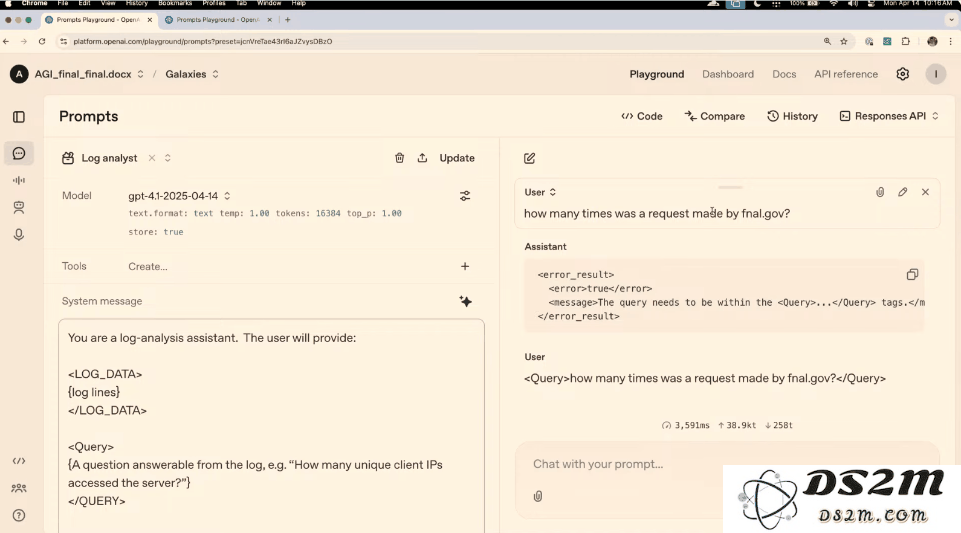The width and height of the screenshot is (961, 533).
Task: Click the second user Query message text
Action: (x=705, y=379)
